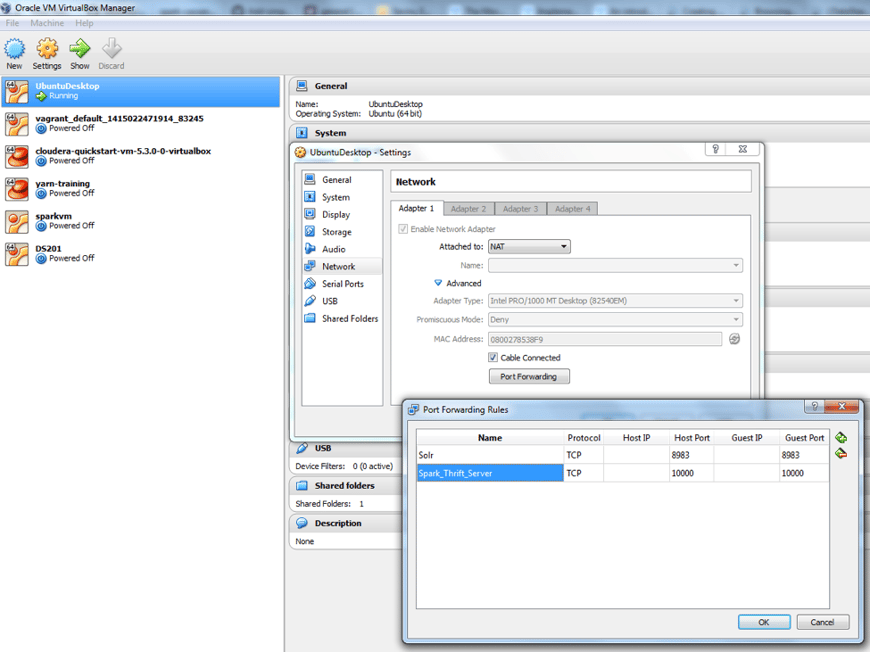The height and width of the screenshot is (652, 870).
Task: Click the help button in Settings dialog
Action: coord(716,149)
